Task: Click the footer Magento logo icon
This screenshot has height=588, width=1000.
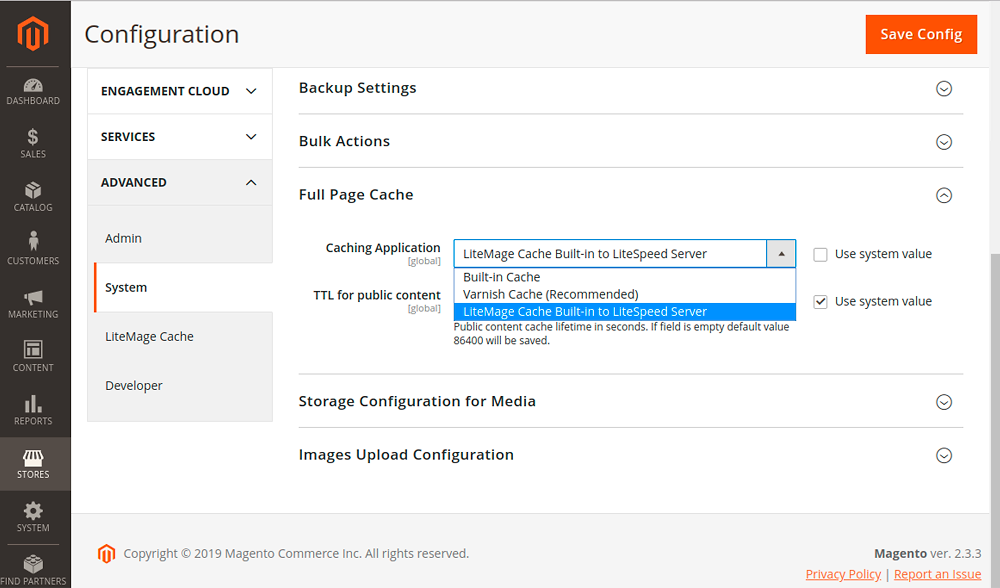Action: [x=107, y=554]
